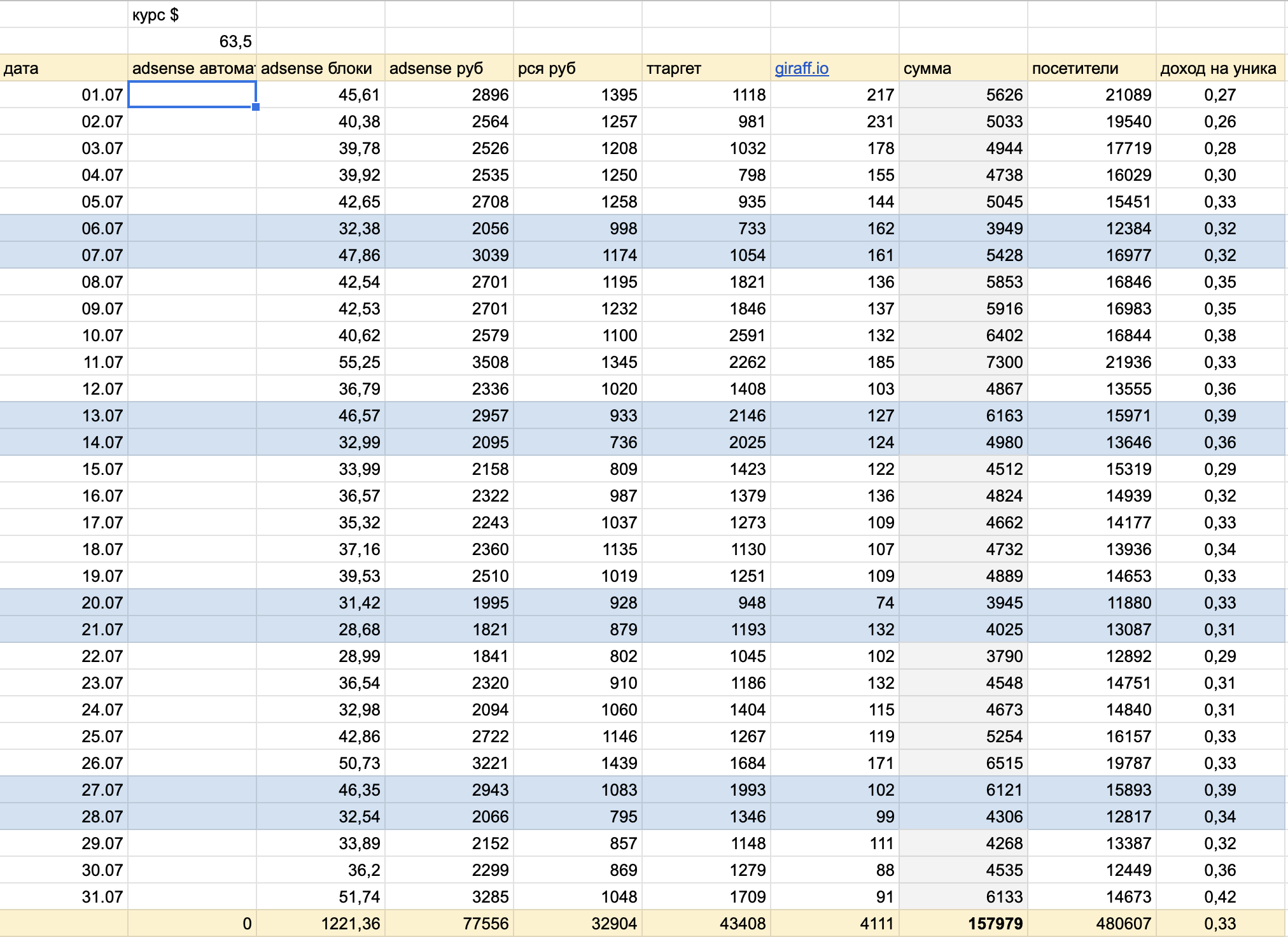This screenshot has width=1288, height=937.
Task: Click the fill handle of selected cell
Action: (256, 107)
